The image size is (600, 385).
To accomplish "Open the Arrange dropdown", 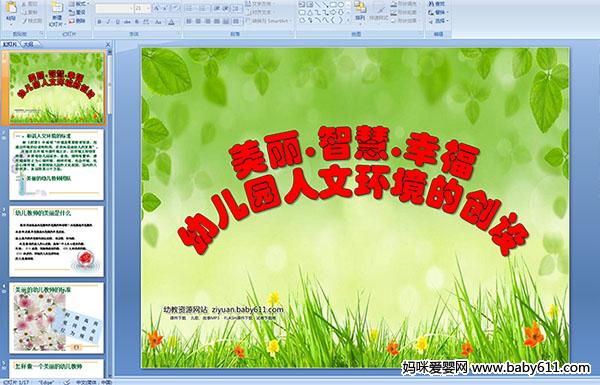I will coord(360,13).
